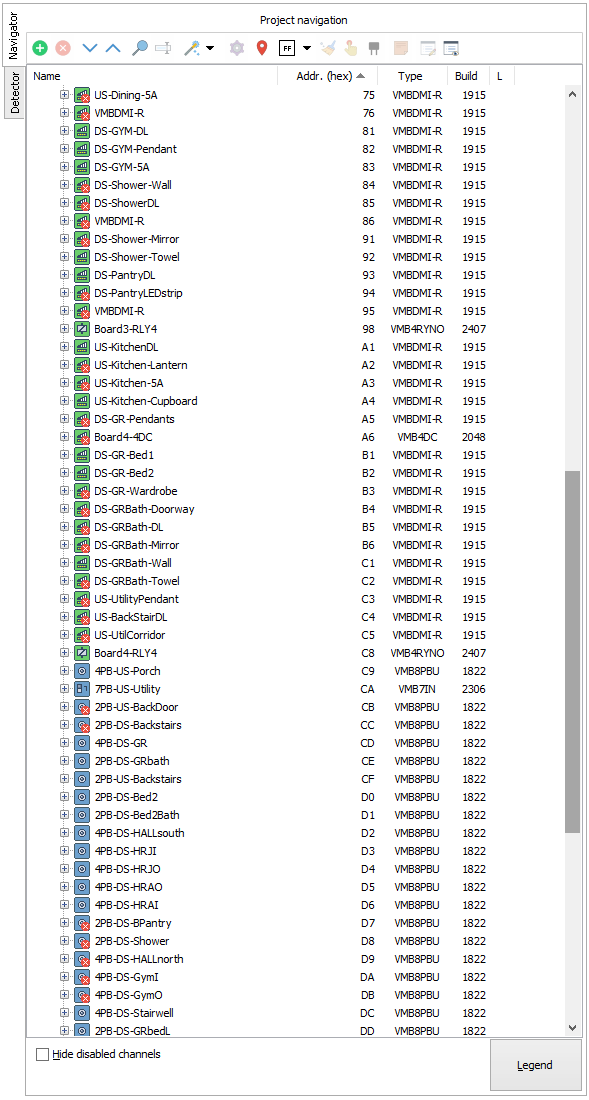This screenshot has height=1100, width=589.
Task: Open the Legend button
Action: pyautogui.click(x=535, y=1065)
